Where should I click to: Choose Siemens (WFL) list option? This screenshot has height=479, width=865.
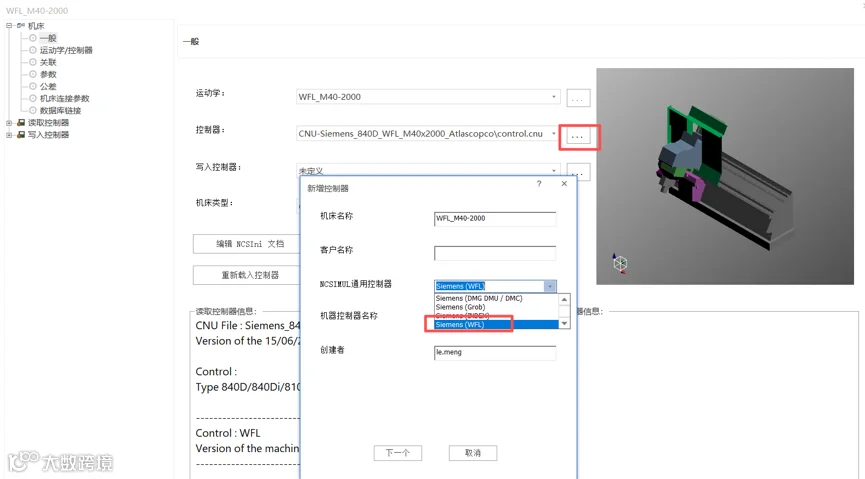click(x=496, y=324)
